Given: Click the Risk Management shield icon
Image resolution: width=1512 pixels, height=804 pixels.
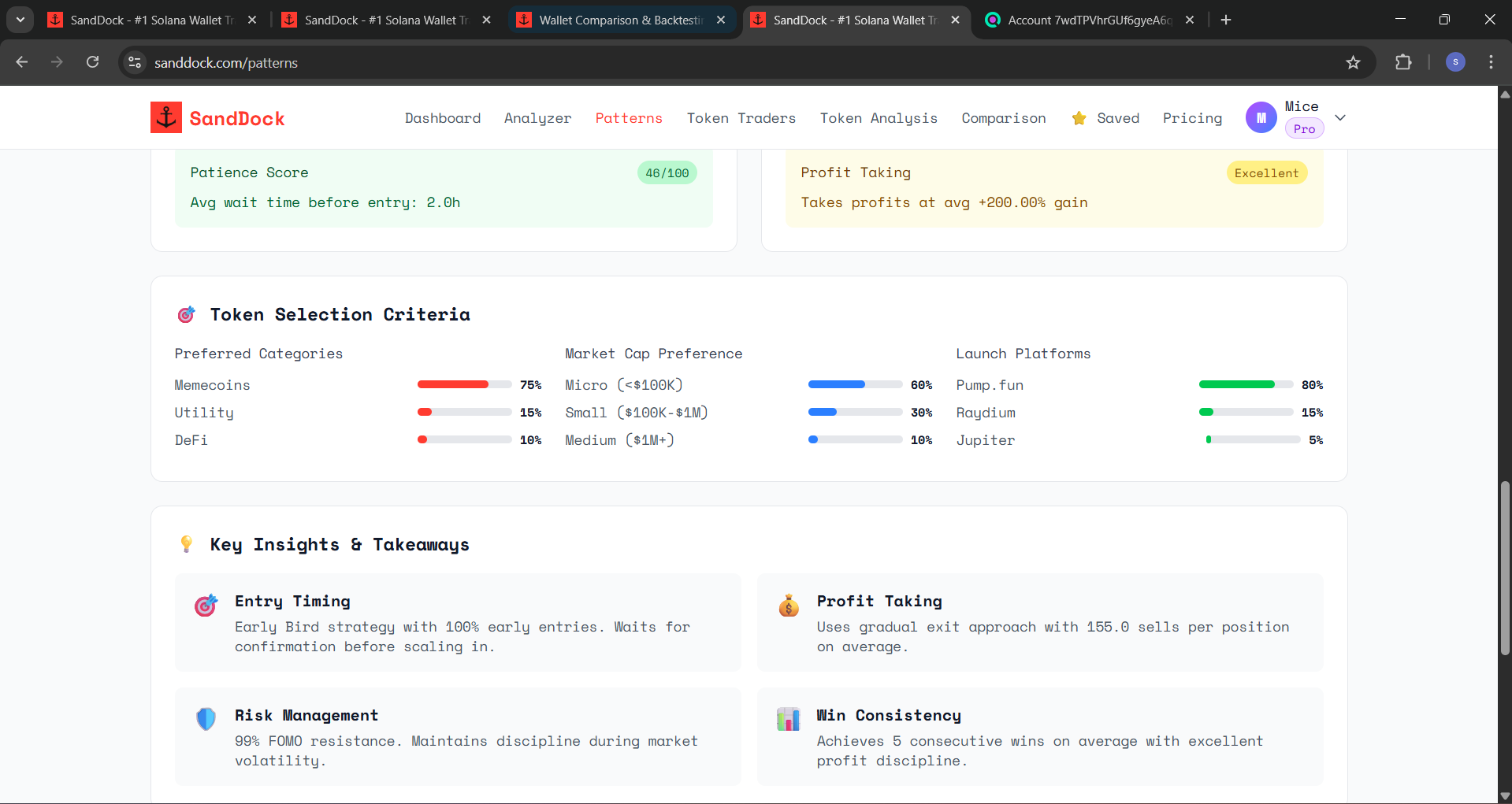Looking at the screenshot, I should click(x=206, y=718).
